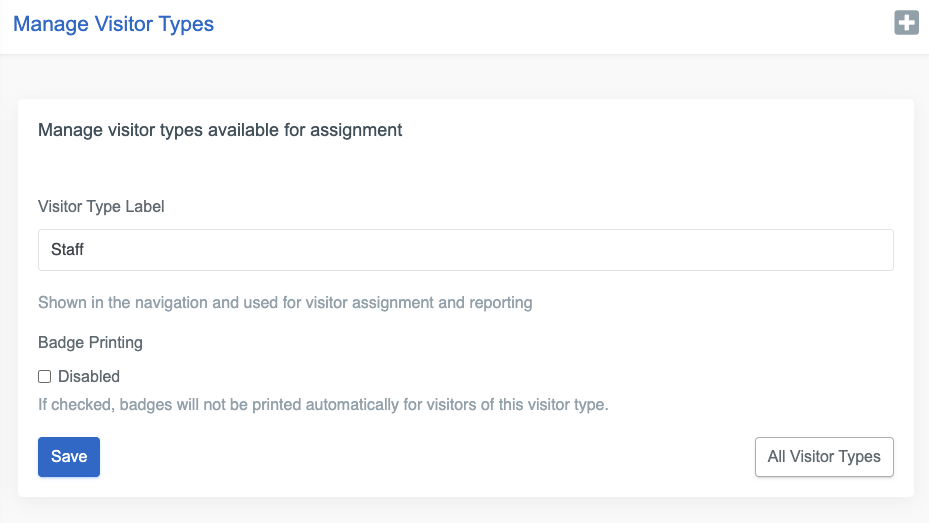This screenshot has height=523, width=929.
Task: Focus the Visitor Type Label input field
Action: (x=465, y=250)
